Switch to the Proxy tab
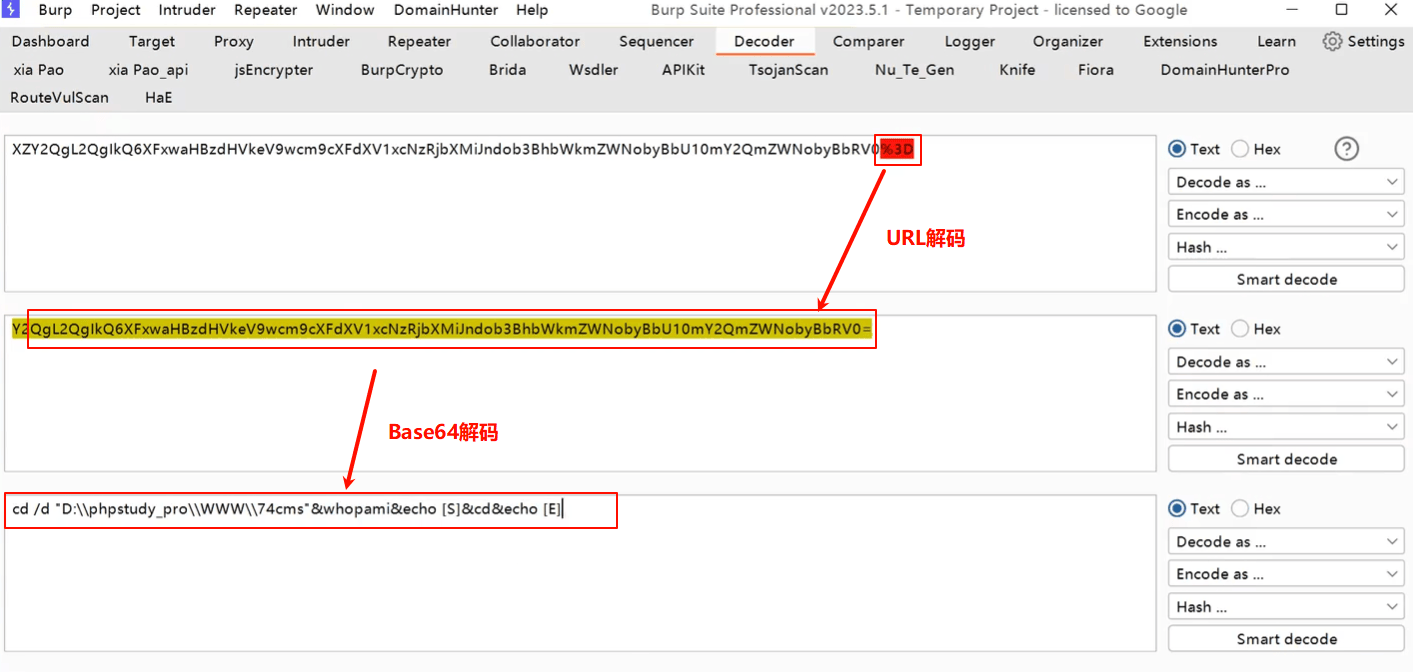Image resolution: width=1413 pixels, height=672 pixels. click(x=236, y=42)
